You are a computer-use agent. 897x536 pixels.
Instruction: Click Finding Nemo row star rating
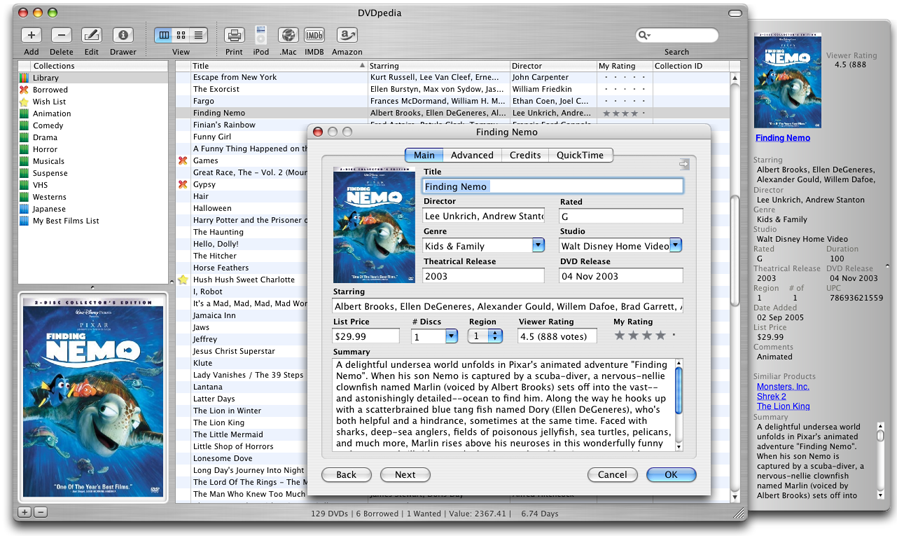[624, 113]
